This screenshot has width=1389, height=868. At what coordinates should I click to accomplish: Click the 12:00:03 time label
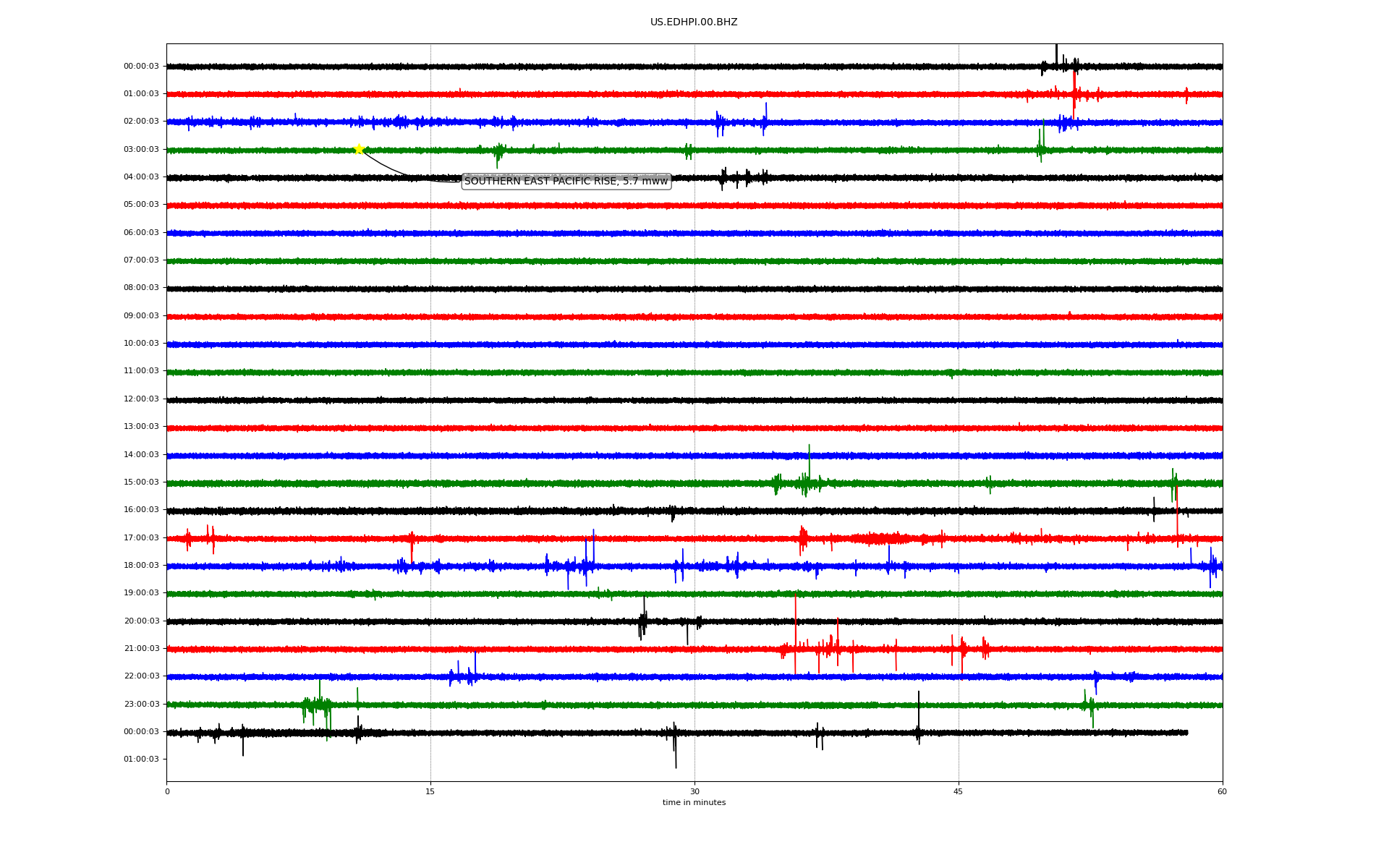141,399
